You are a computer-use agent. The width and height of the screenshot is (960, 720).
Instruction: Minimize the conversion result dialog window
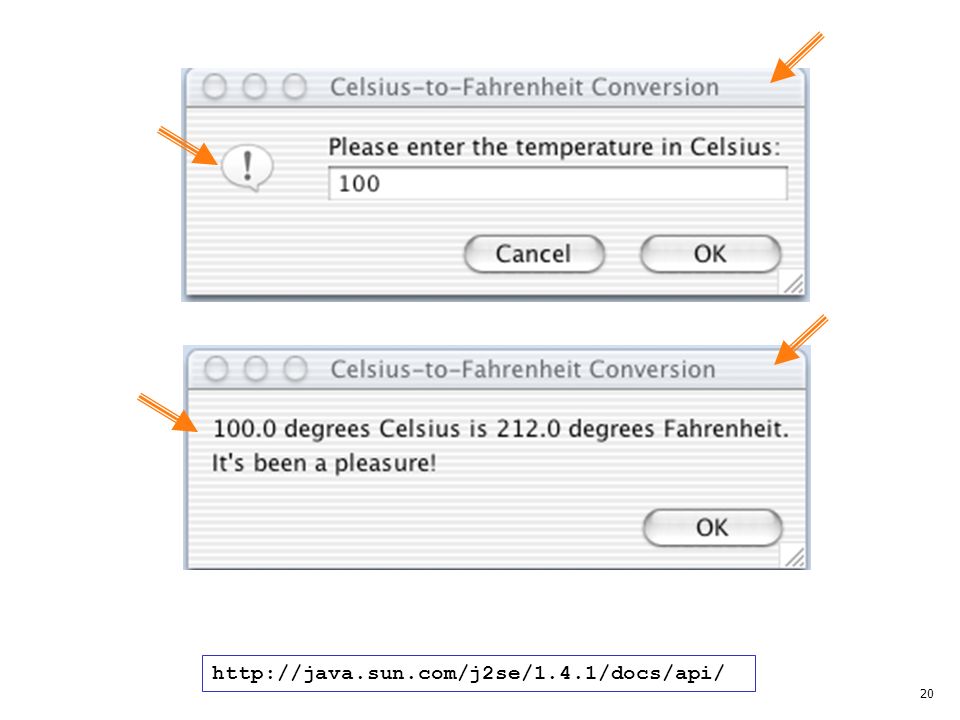[x=256, y=369]
